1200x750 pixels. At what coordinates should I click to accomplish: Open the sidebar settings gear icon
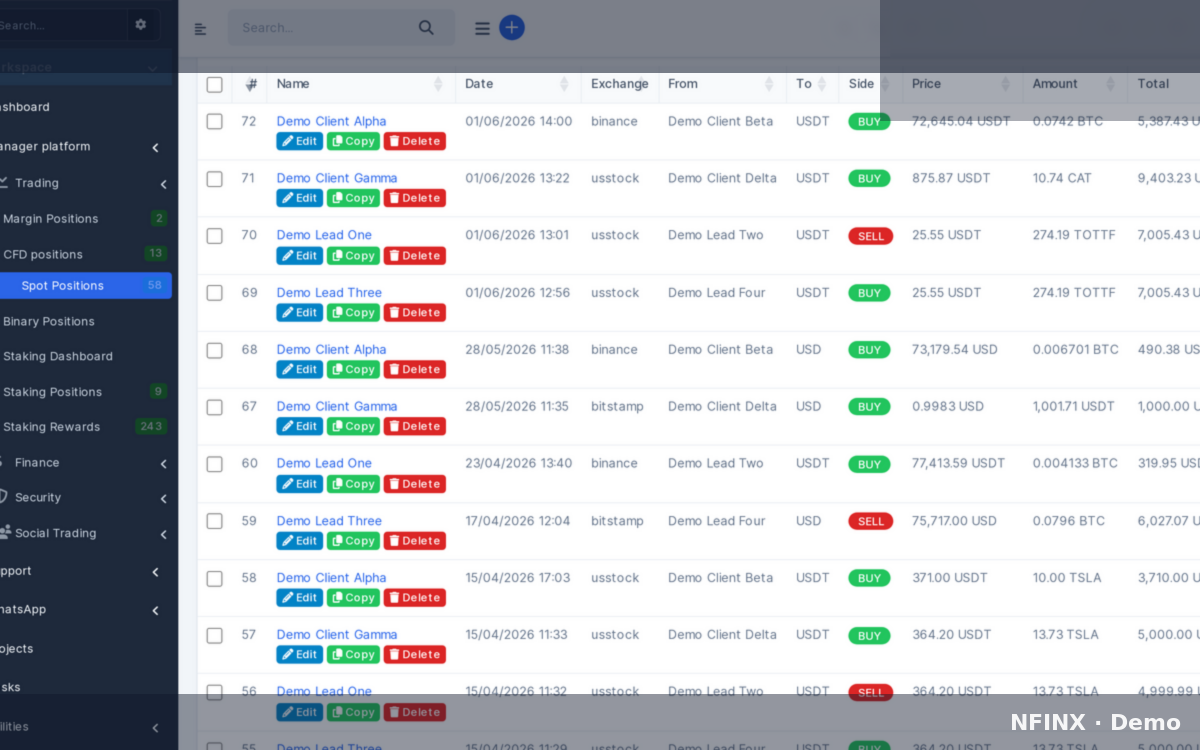click(140, 24)
